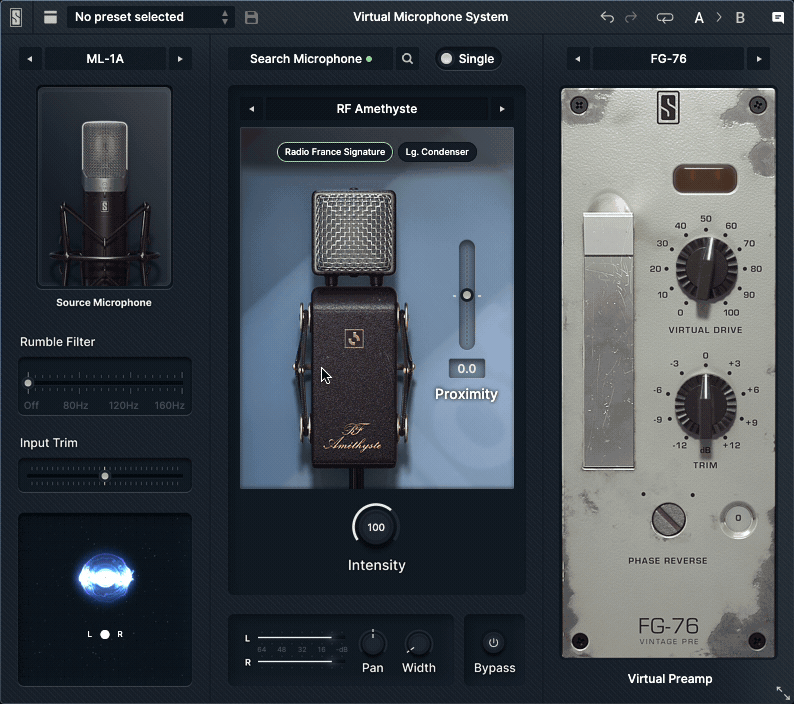Click the Slate Digital logo icon
The height and width of the screenshot is (704, 794).
click(x=16, y=17)
